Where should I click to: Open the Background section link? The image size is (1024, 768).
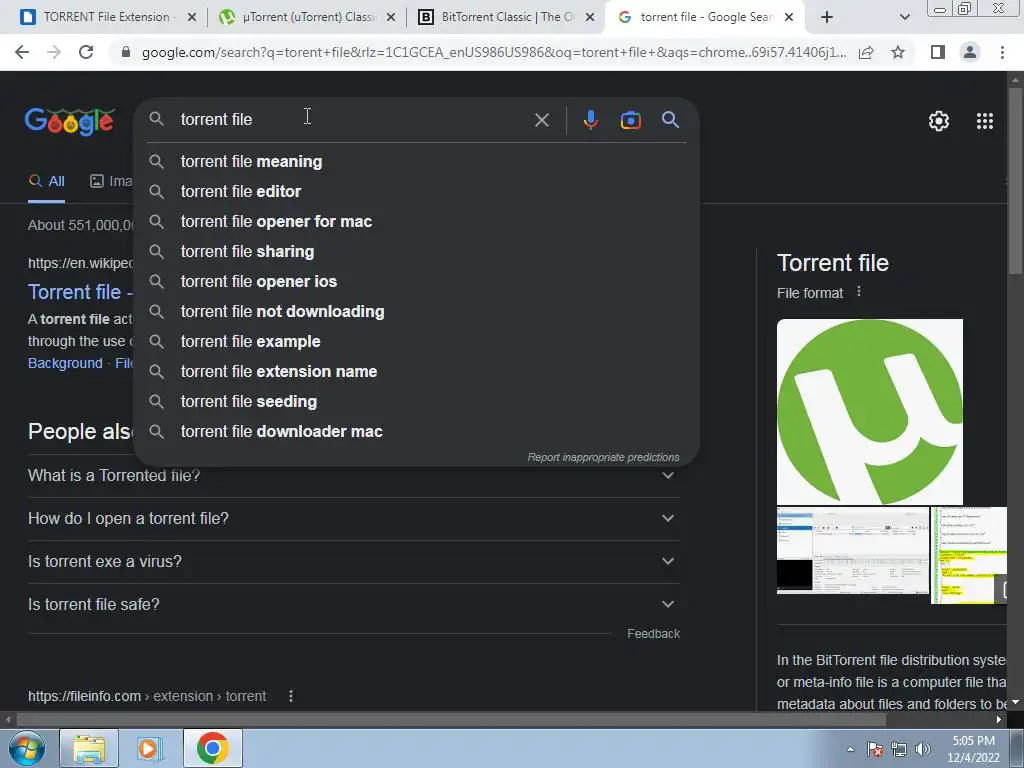pos(65,363)
